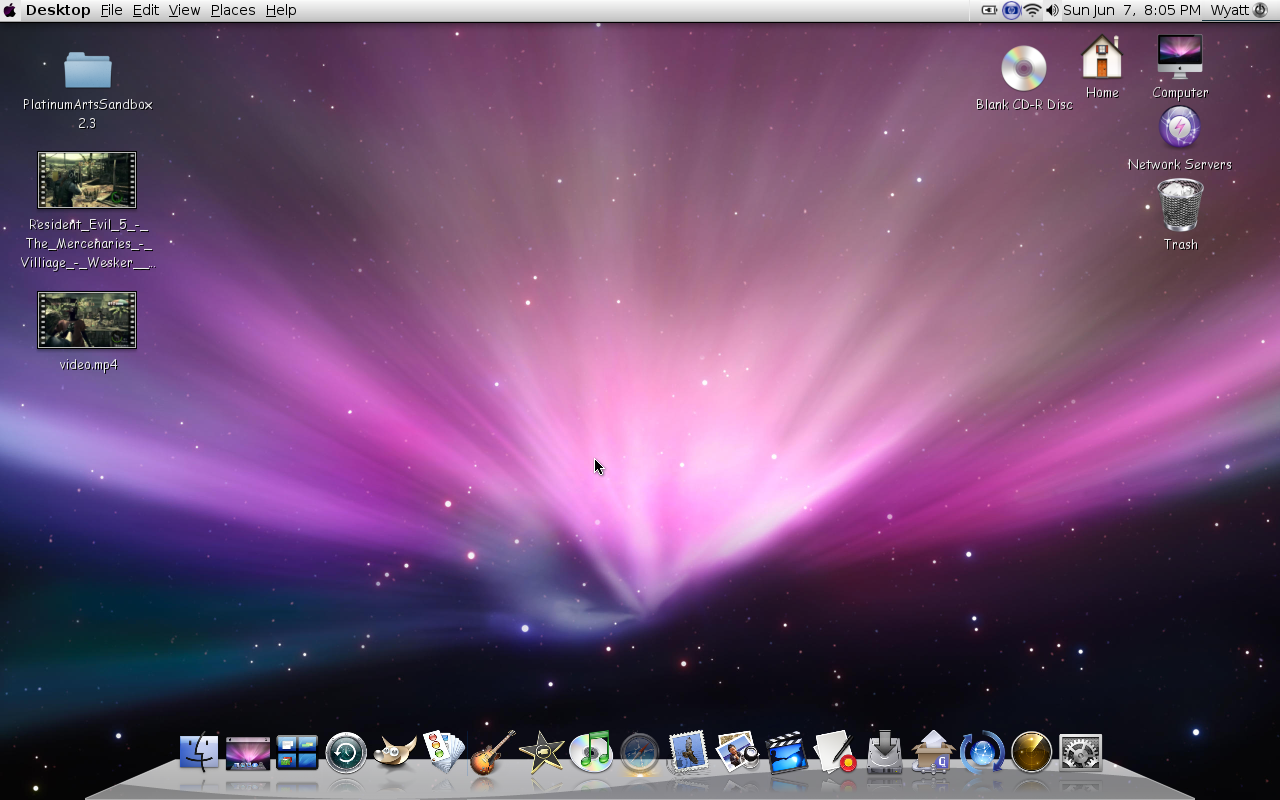Open Mail stamp icon in dock
The height and width of the screenshot is (800, 1280).
688,752
